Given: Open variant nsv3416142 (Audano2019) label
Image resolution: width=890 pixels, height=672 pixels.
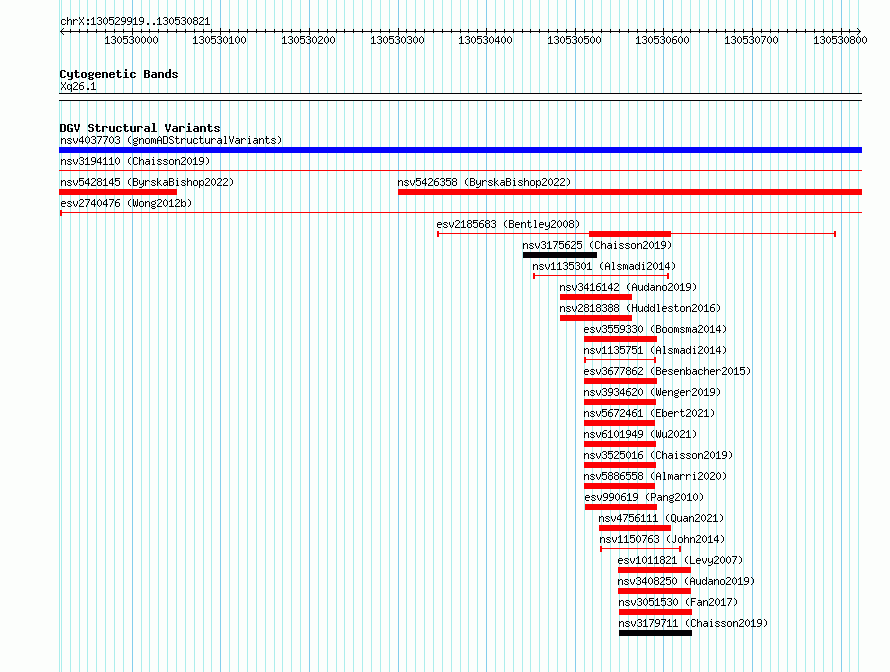Looking at the screenshot, I should pos(628,287).
